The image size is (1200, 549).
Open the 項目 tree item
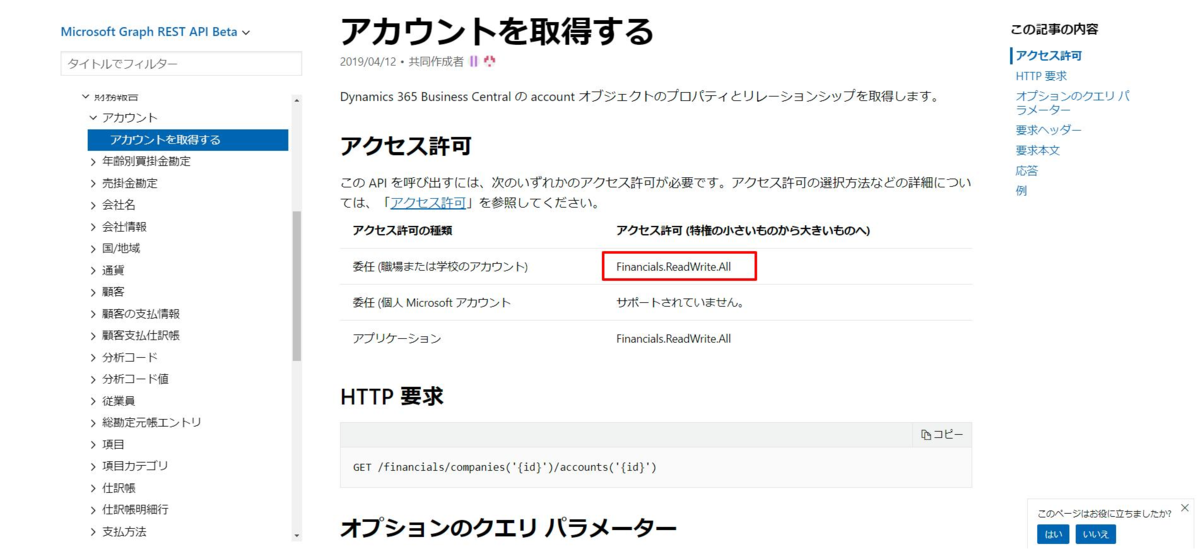(x=113, y=445)
